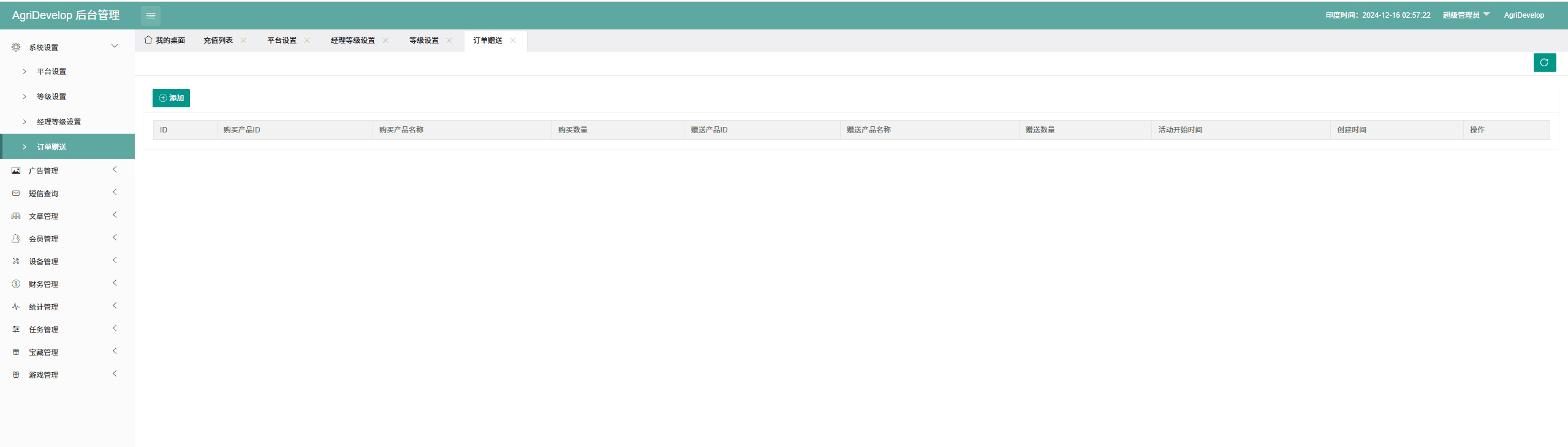Click the 添加 add button
1568x447 pixels.
(x=171, y=98)
